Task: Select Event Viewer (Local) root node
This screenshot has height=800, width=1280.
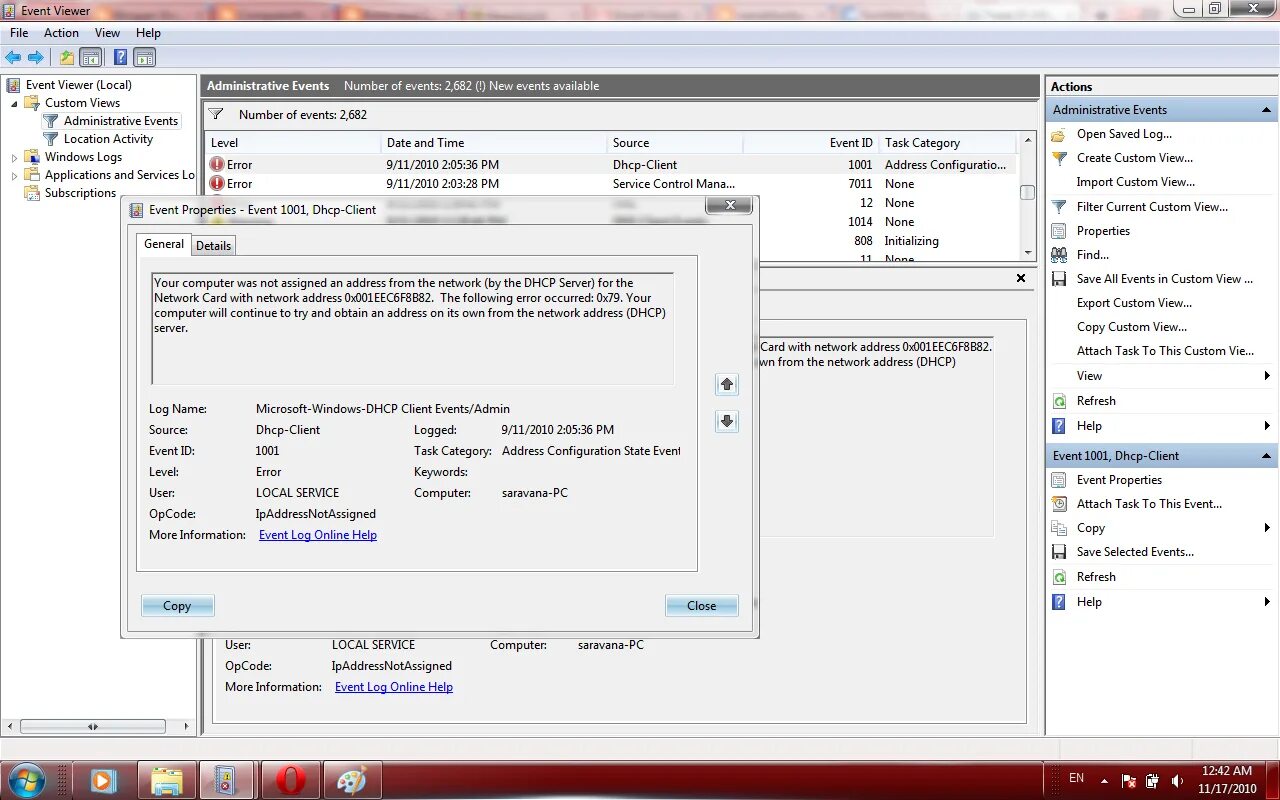Action: pyautogui.click(x=78, y=85)
